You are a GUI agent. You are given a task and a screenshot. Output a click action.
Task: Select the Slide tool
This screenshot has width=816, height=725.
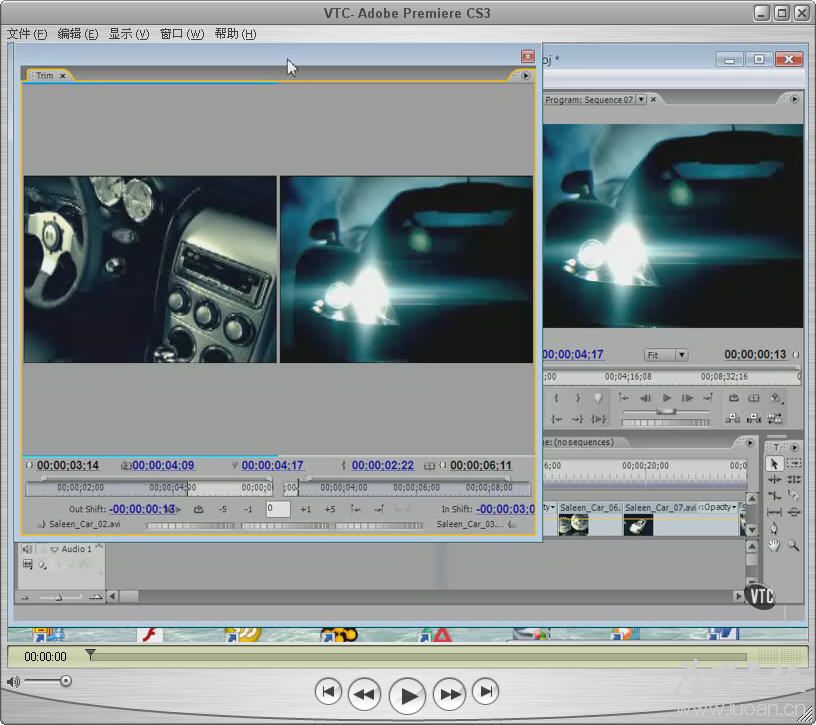tap(794, 513)
